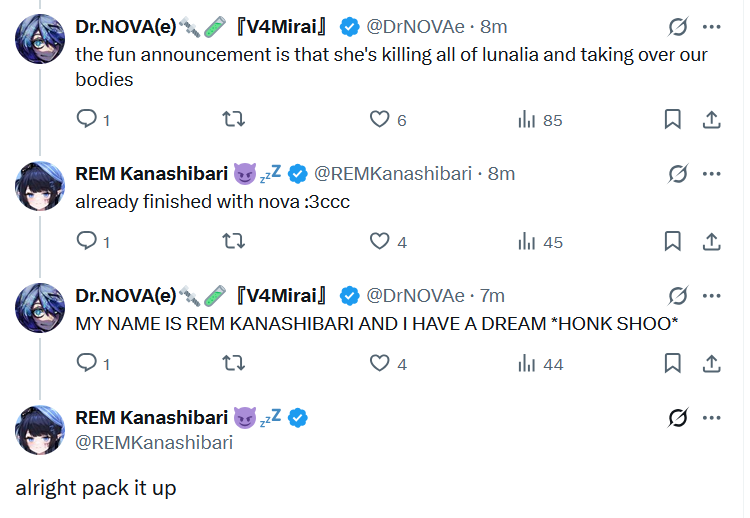Image resolution: width=750 pixels, height=518 pixels.
Task: Open more options on 'alright pack it up' tweet
Action: point(712,418)
